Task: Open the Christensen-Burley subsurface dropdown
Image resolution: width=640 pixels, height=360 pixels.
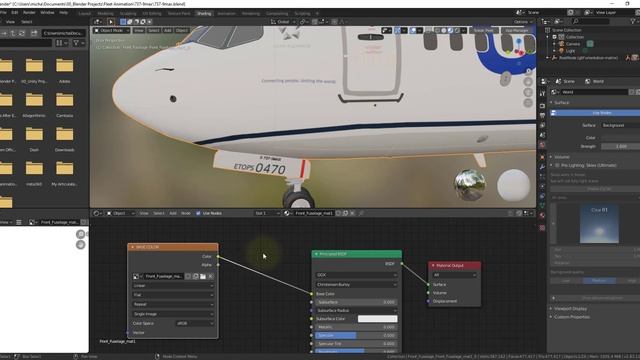Action: 356,284
